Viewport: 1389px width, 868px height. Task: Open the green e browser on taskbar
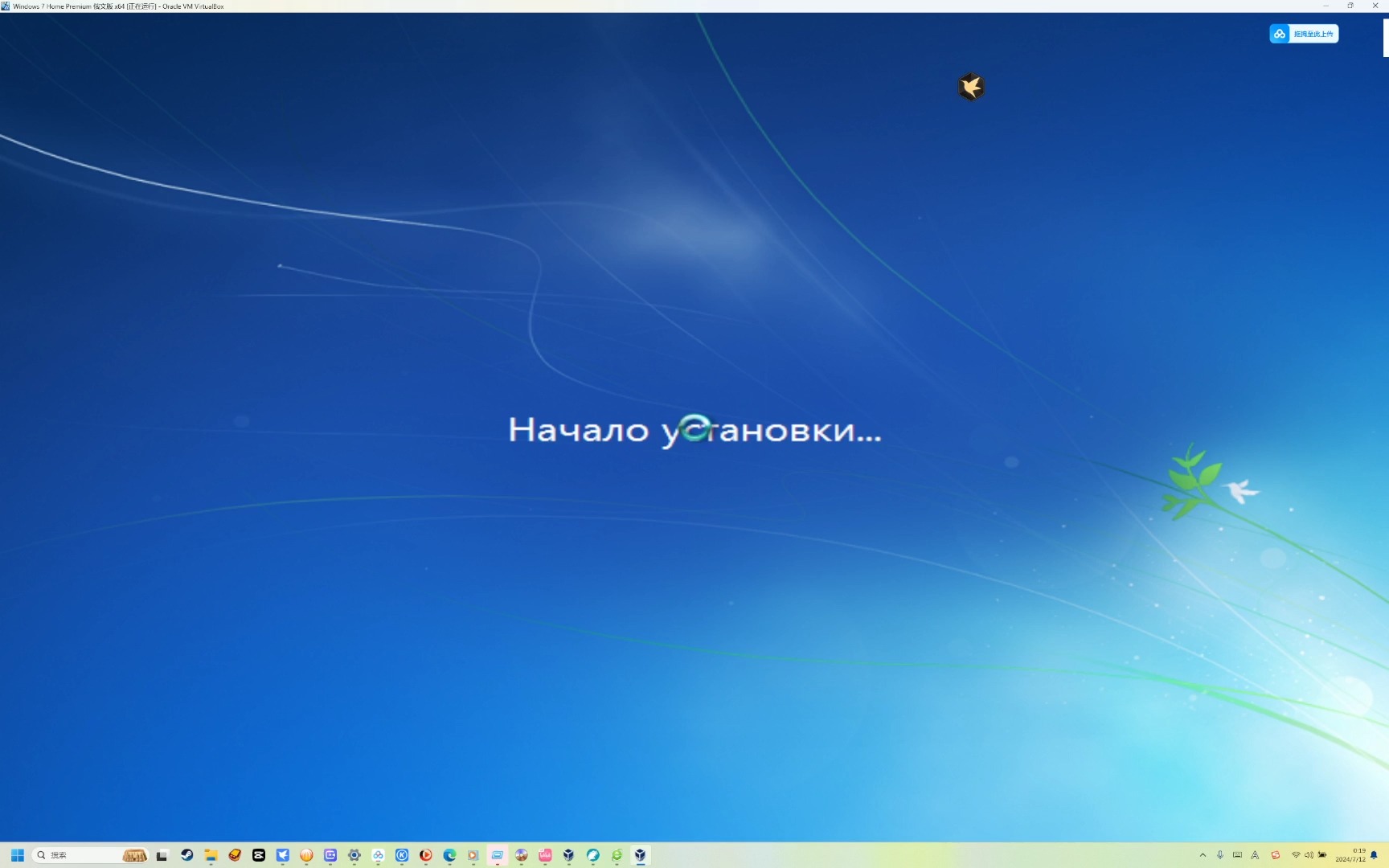click(x=617, y=855)
